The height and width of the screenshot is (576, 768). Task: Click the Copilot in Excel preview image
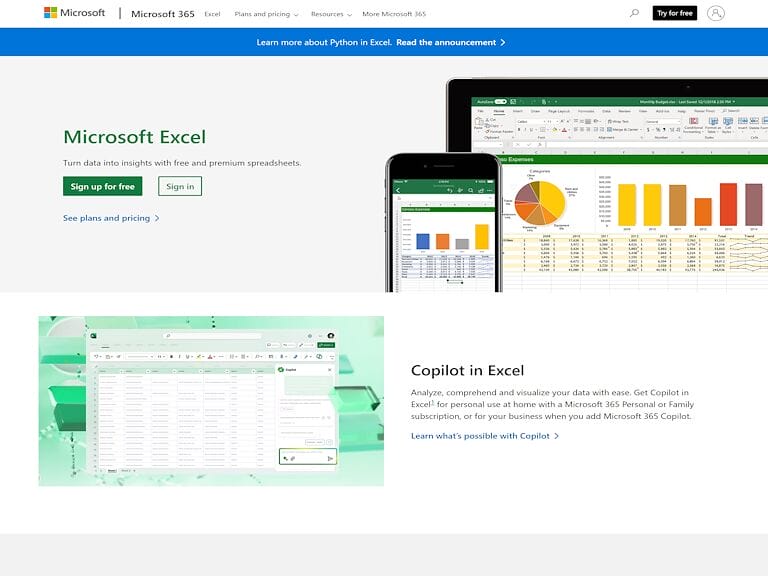point(211,401)
